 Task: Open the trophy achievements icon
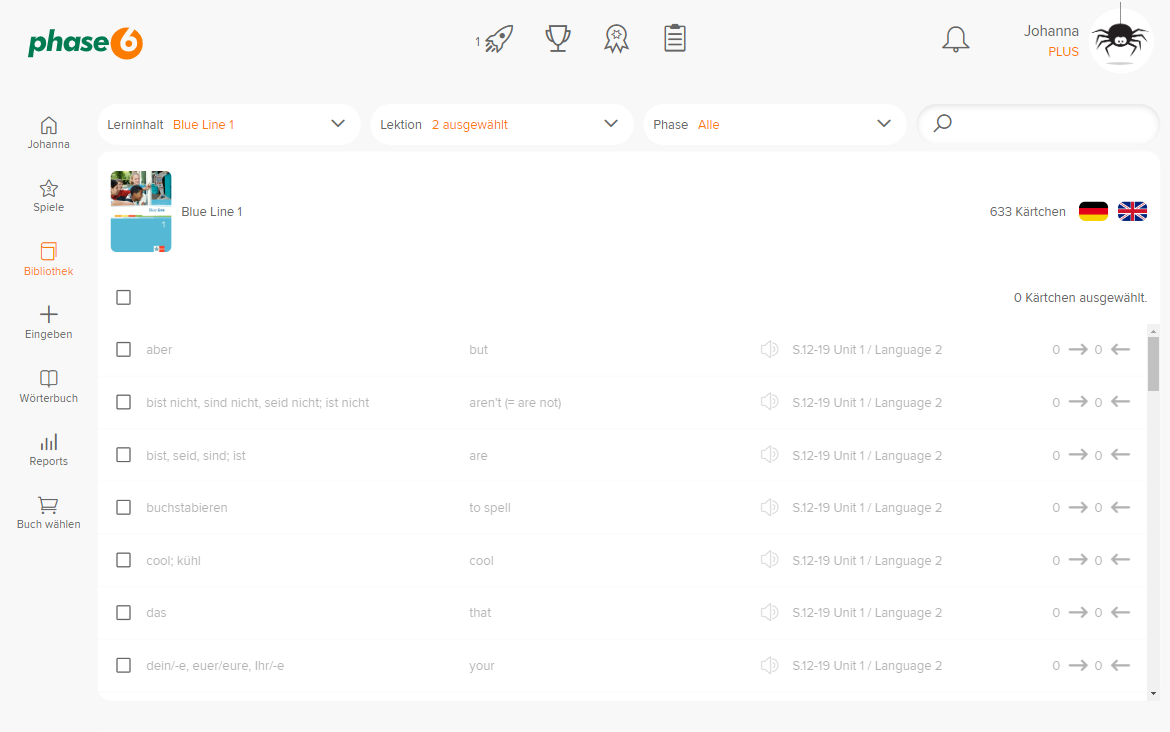pos(558,39)
